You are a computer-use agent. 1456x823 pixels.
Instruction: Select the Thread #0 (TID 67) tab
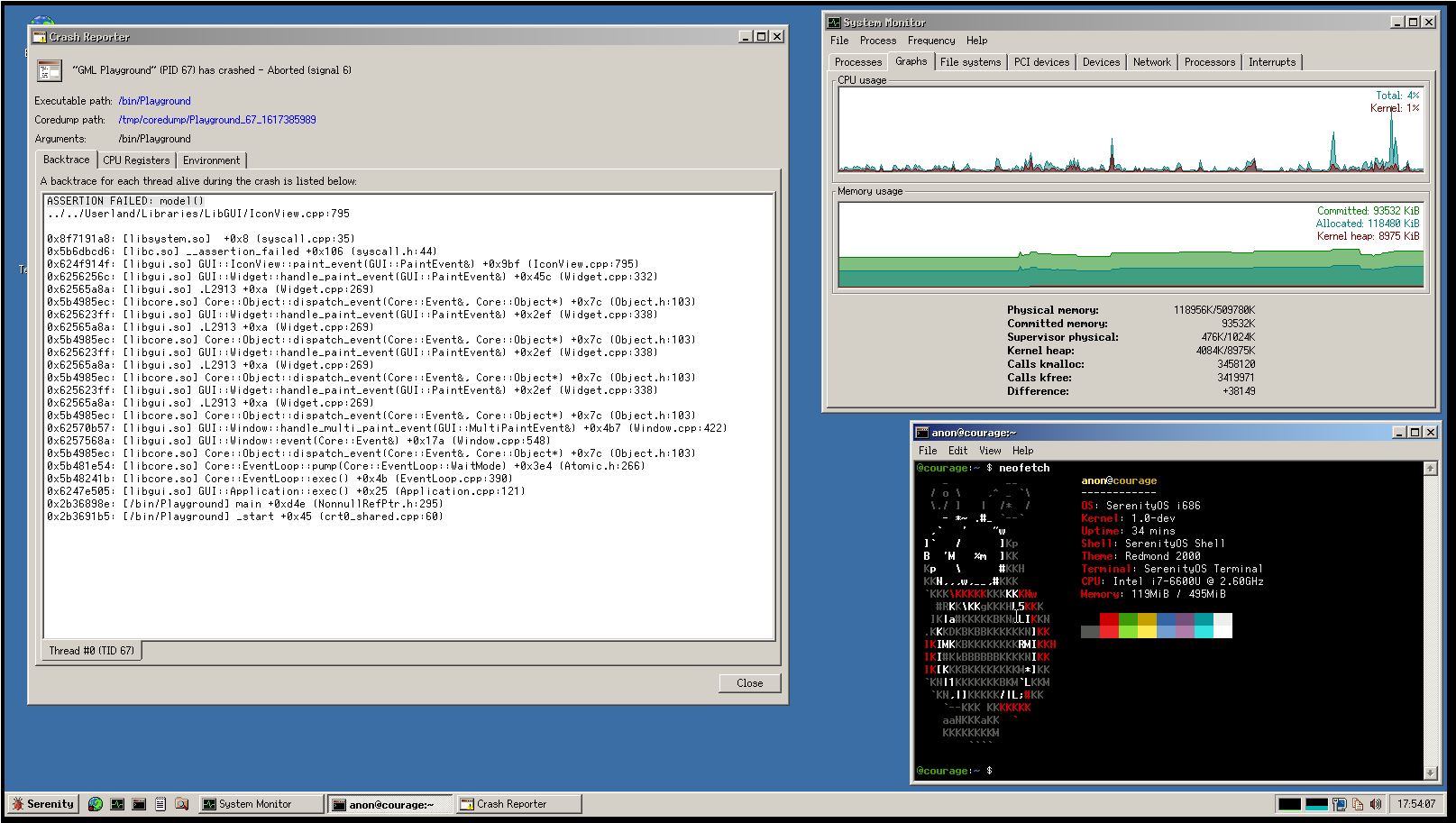click(x=92, y=651)
